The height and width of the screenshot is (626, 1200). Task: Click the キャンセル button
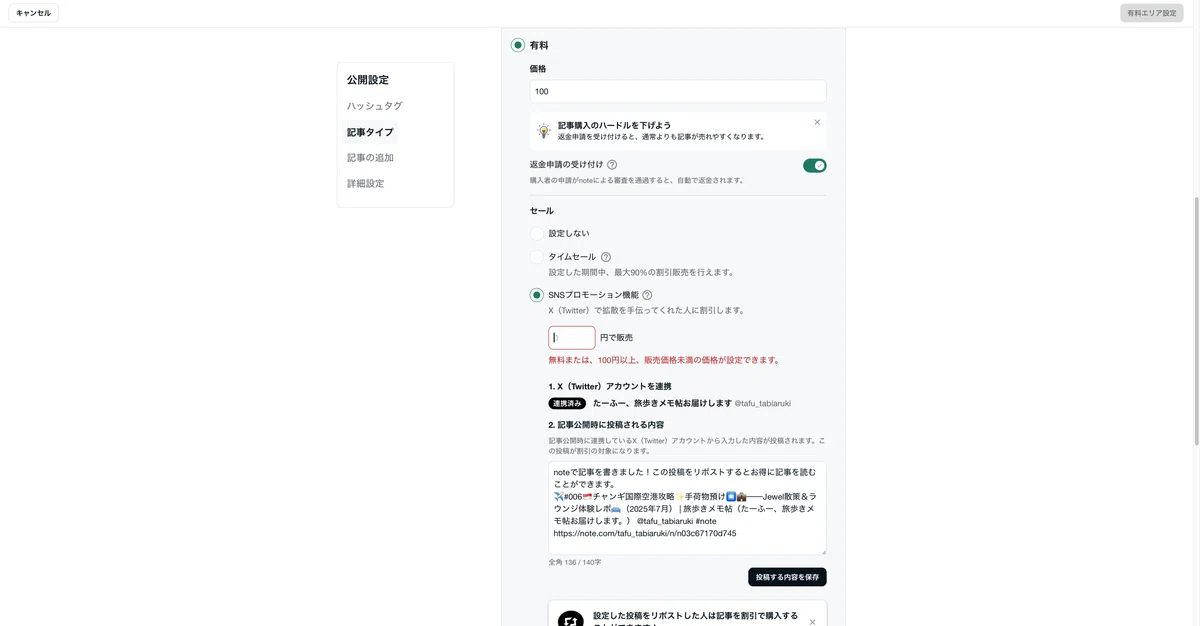[34, 13]
